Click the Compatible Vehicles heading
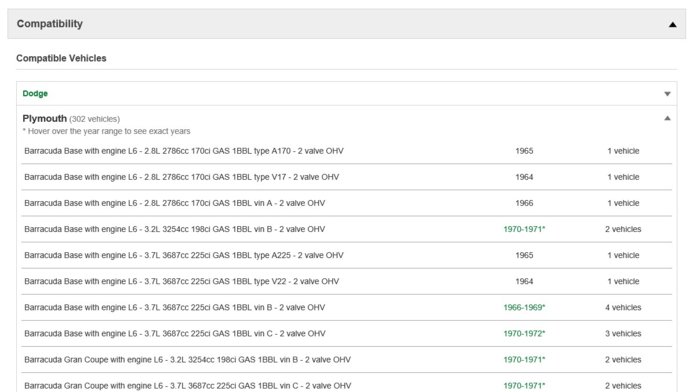 (x=61, y=58)
